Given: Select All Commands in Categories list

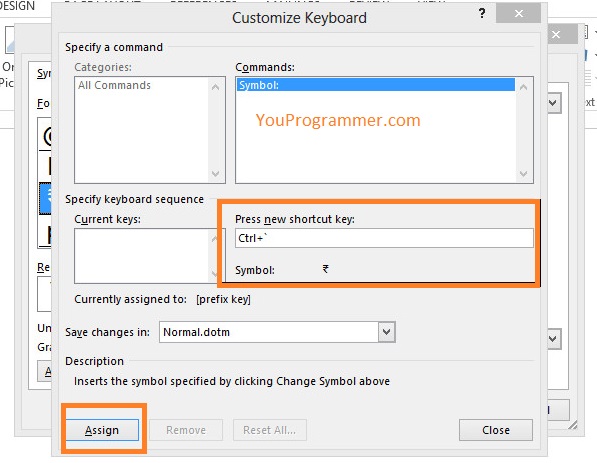Looking at the screenshot, I should point(114,85).
